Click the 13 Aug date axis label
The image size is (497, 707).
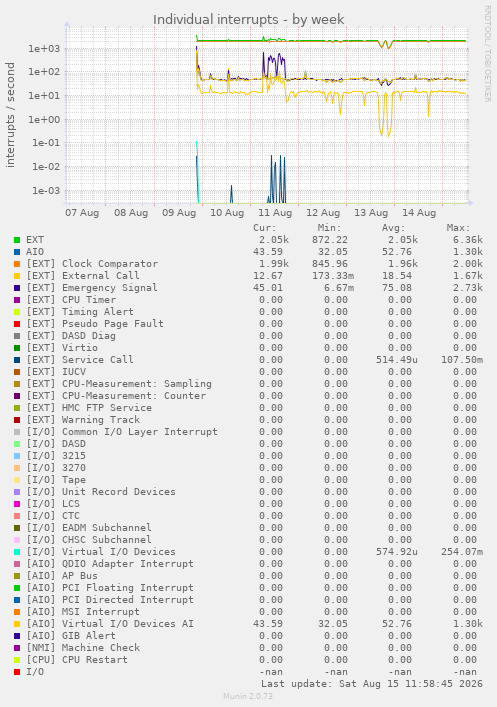click(371, 213)
